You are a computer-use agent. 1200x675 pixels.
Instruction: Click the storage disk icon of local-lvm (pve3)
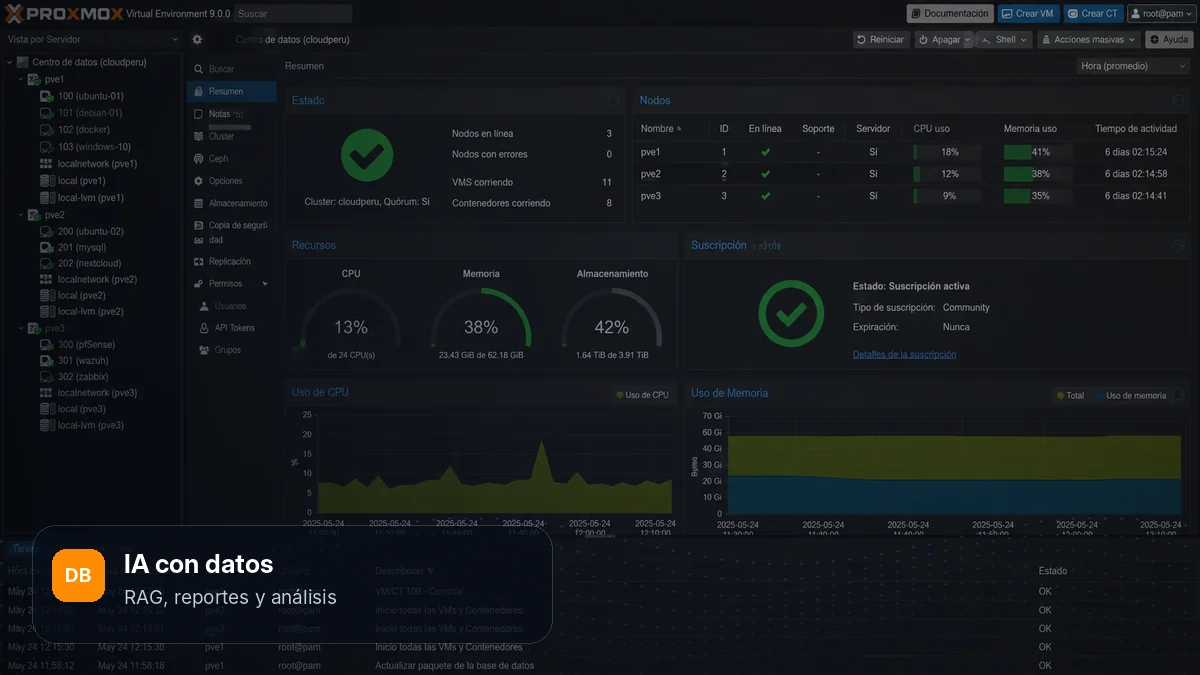click(47, 425)
